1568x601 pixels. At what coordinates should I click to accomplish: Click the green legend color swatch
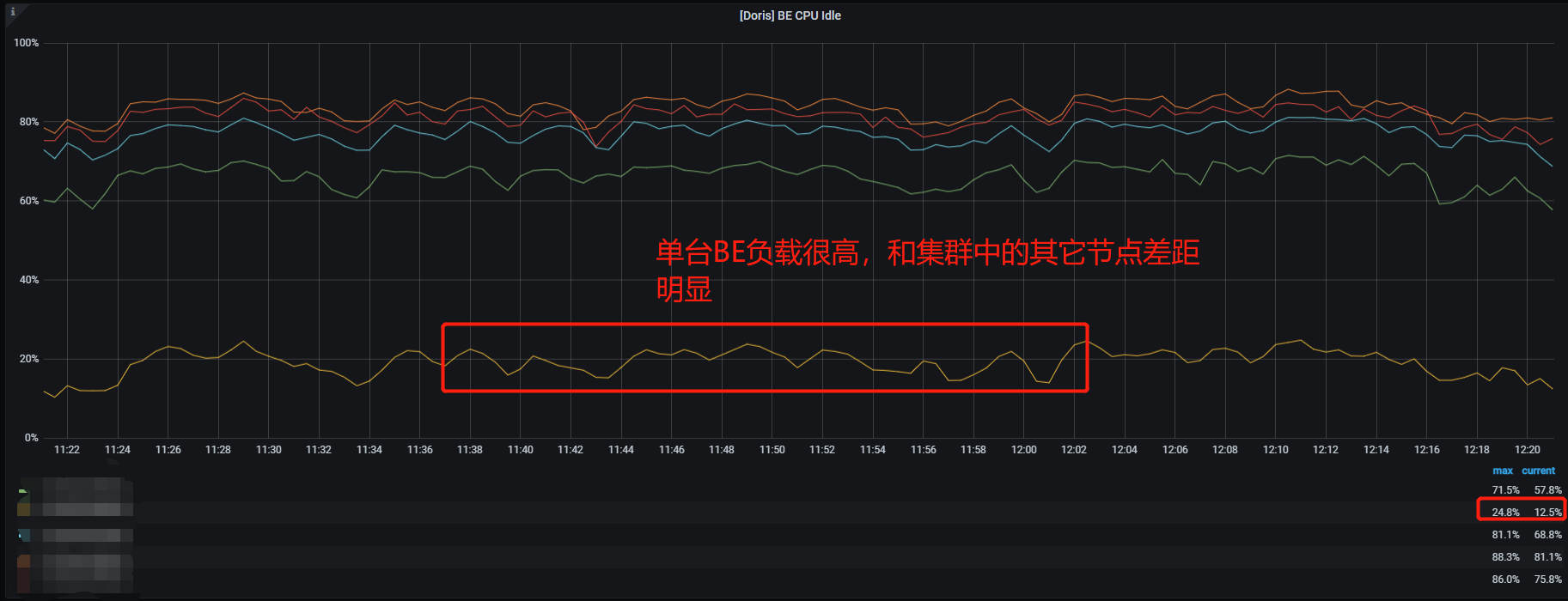click(23, 491)
